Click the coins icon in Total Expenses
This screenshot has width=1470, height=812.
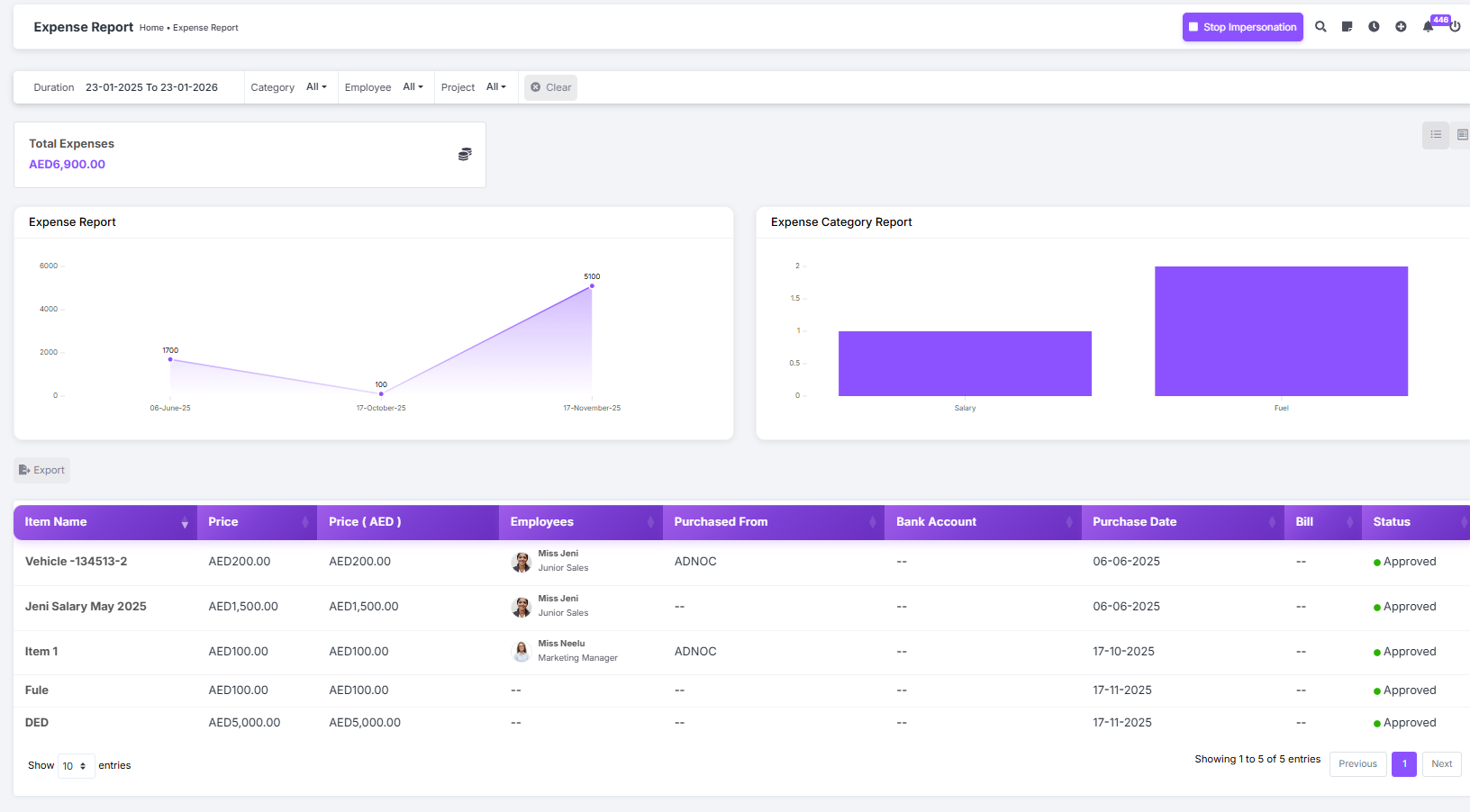point(465,155)
